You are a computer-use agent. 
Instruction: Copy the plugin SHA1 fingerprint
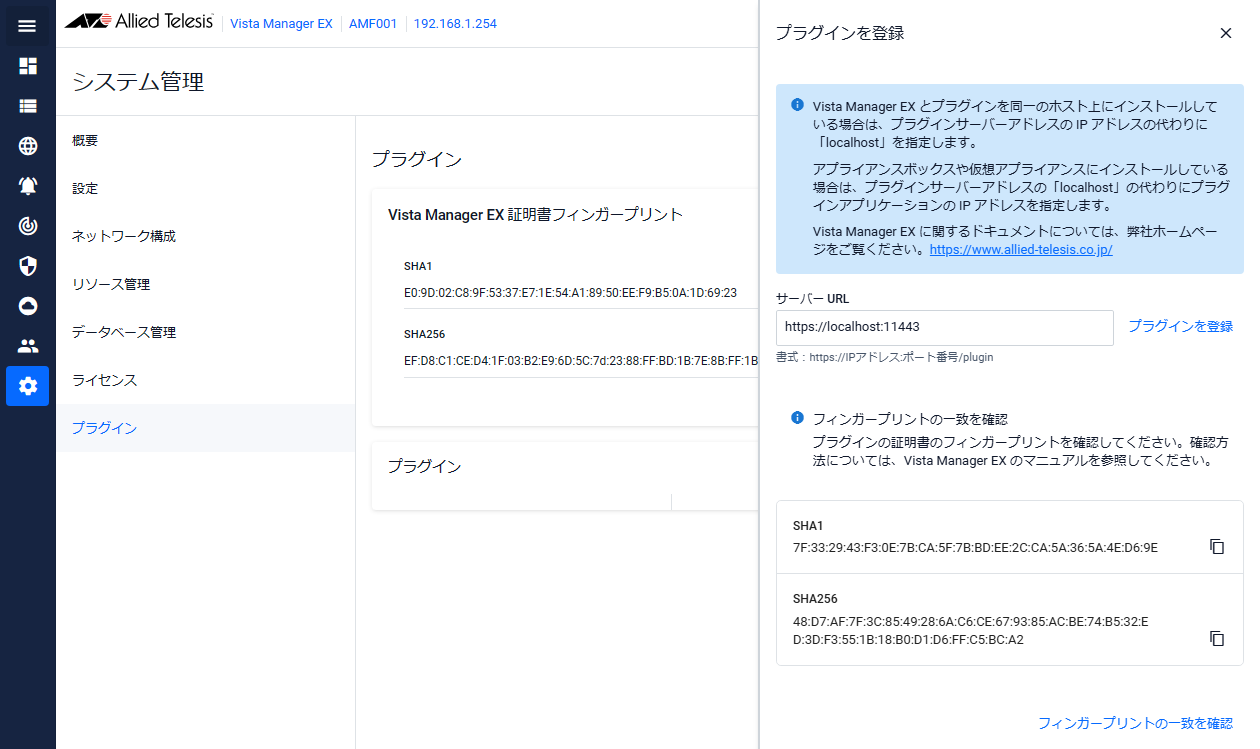1217,547
